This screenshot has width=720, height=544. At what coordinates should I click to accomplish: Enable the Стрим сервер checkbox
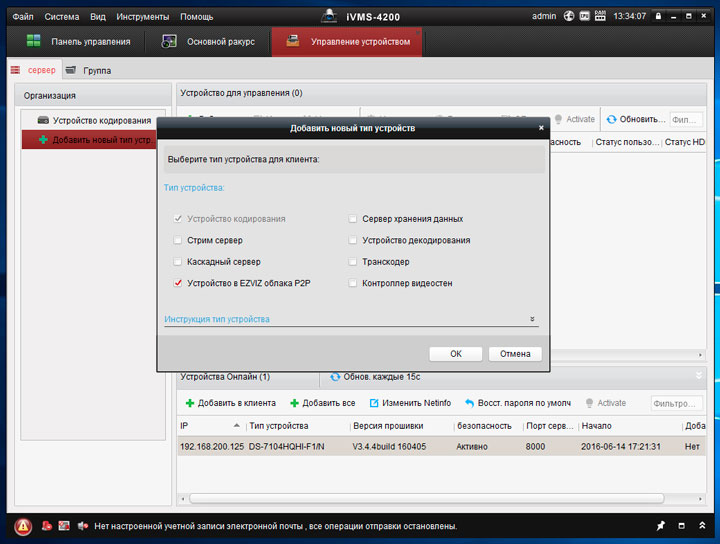point(178,240)
